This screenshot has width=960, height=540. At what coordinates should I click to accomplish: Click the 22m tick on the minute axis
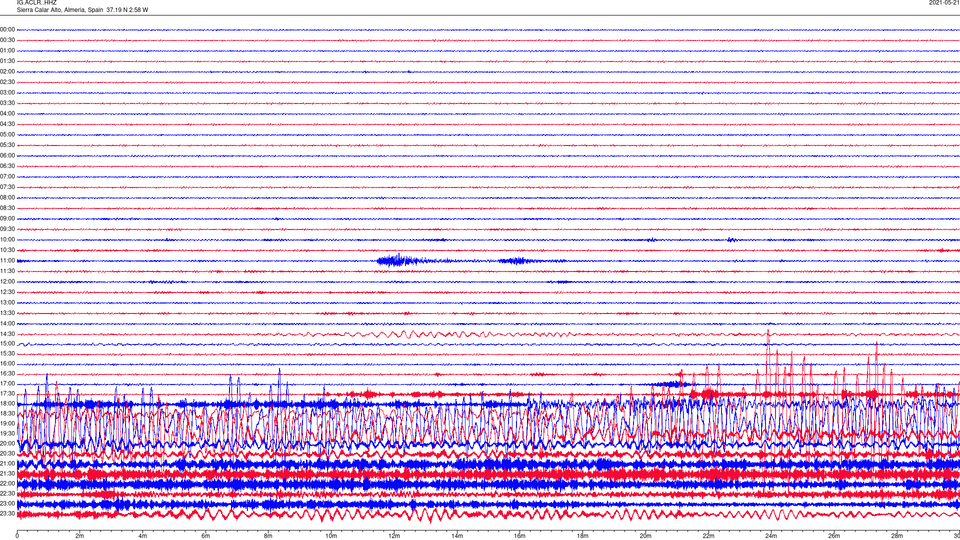[708, 536]
